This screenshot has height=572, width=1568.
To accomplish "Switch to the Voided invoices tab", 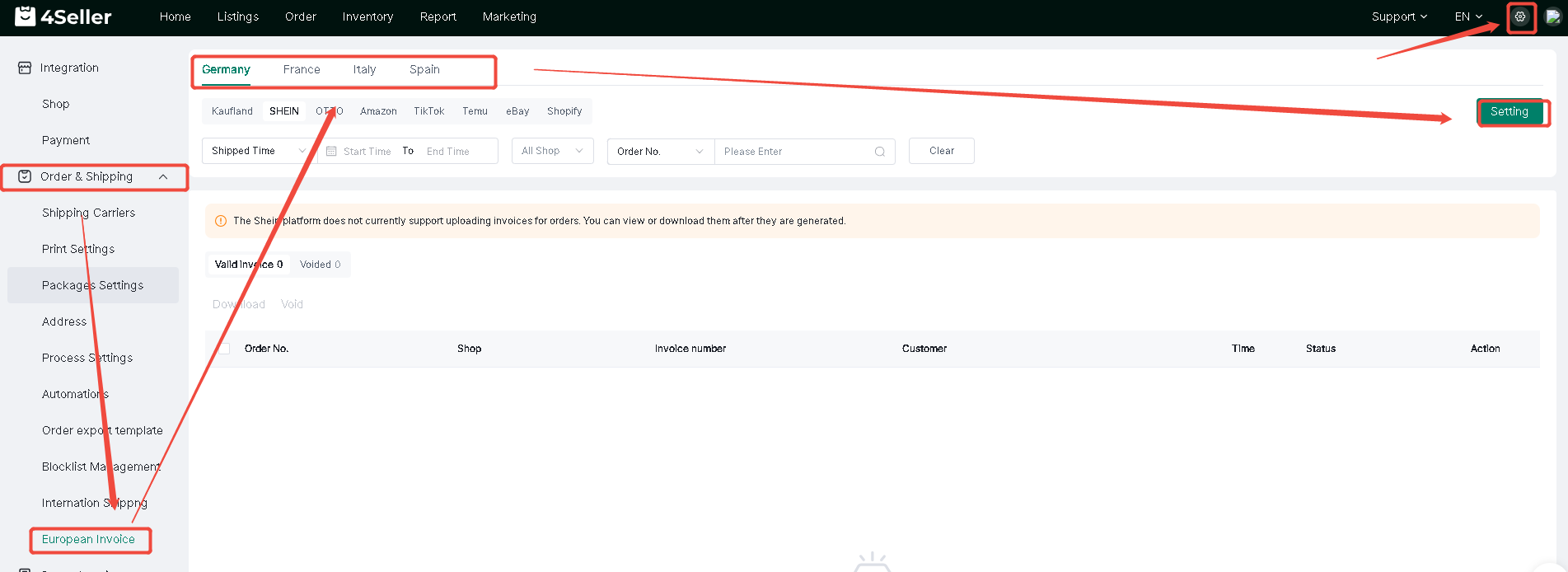I will click(x=320, y=265).
